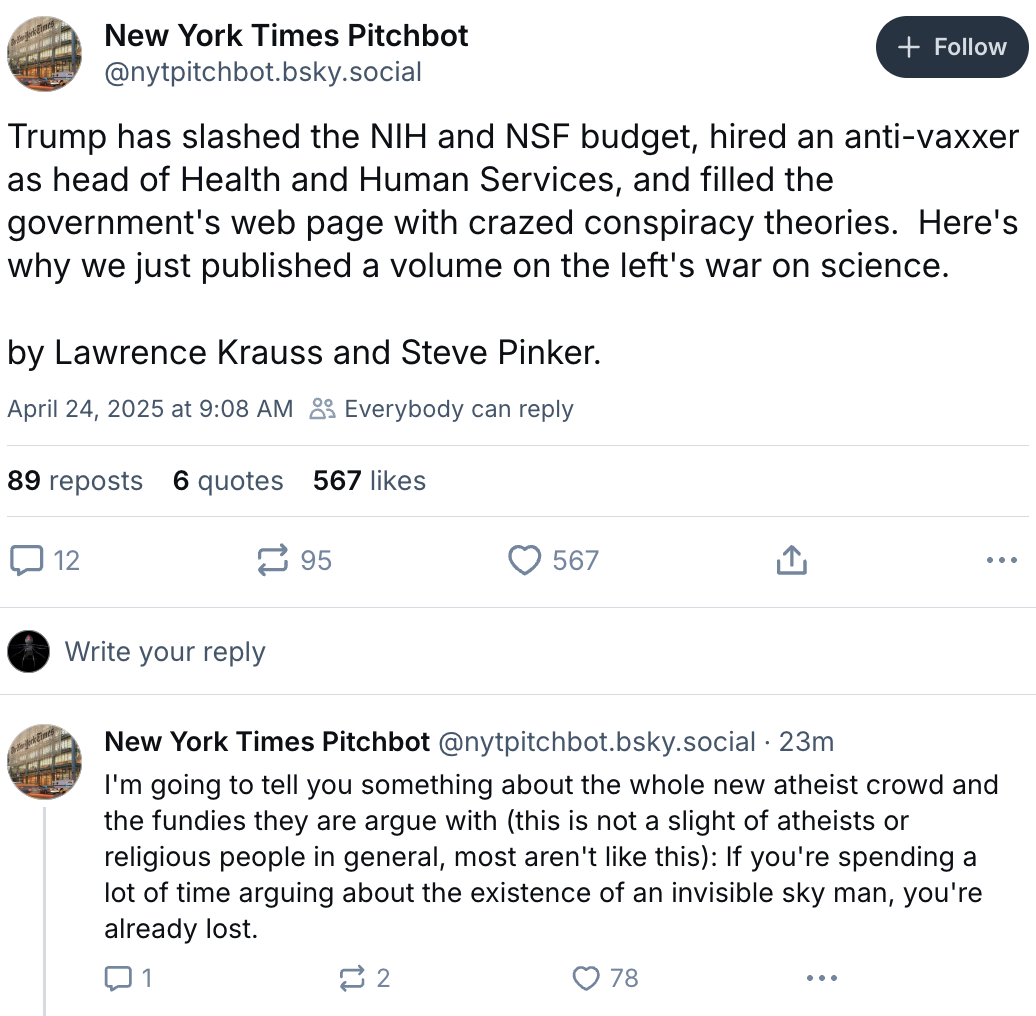Repost the main Pitchbot post
The width and height of the screenshot is (1036, 1016).
(273, 560)
